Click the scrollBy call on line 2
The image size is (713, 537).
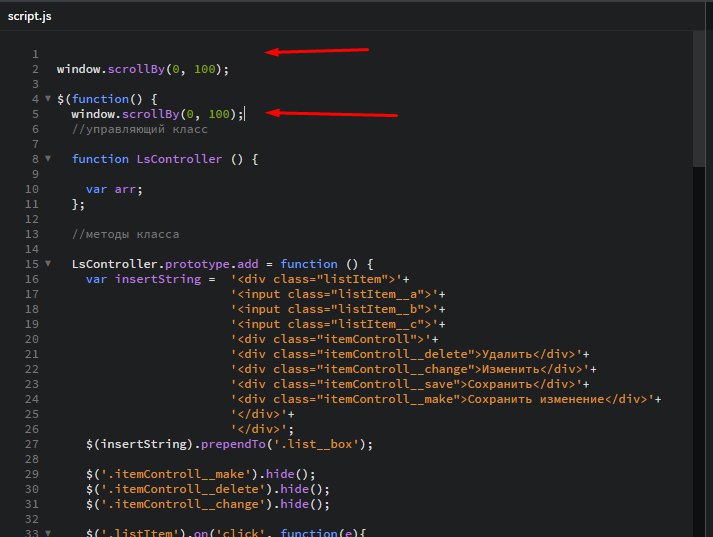136,69
